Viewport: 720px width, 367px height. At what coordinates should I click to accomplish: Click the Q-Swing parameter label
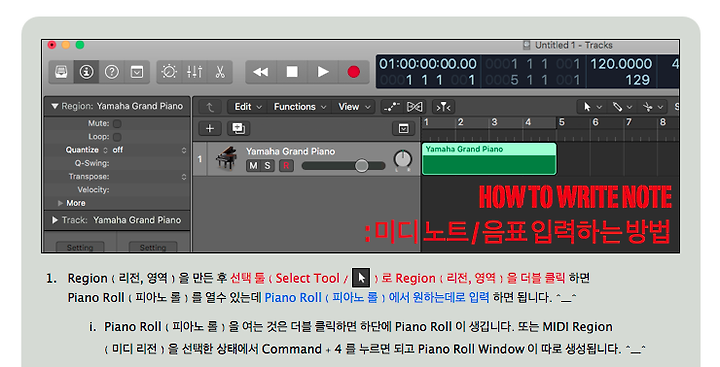coord(92,164)
